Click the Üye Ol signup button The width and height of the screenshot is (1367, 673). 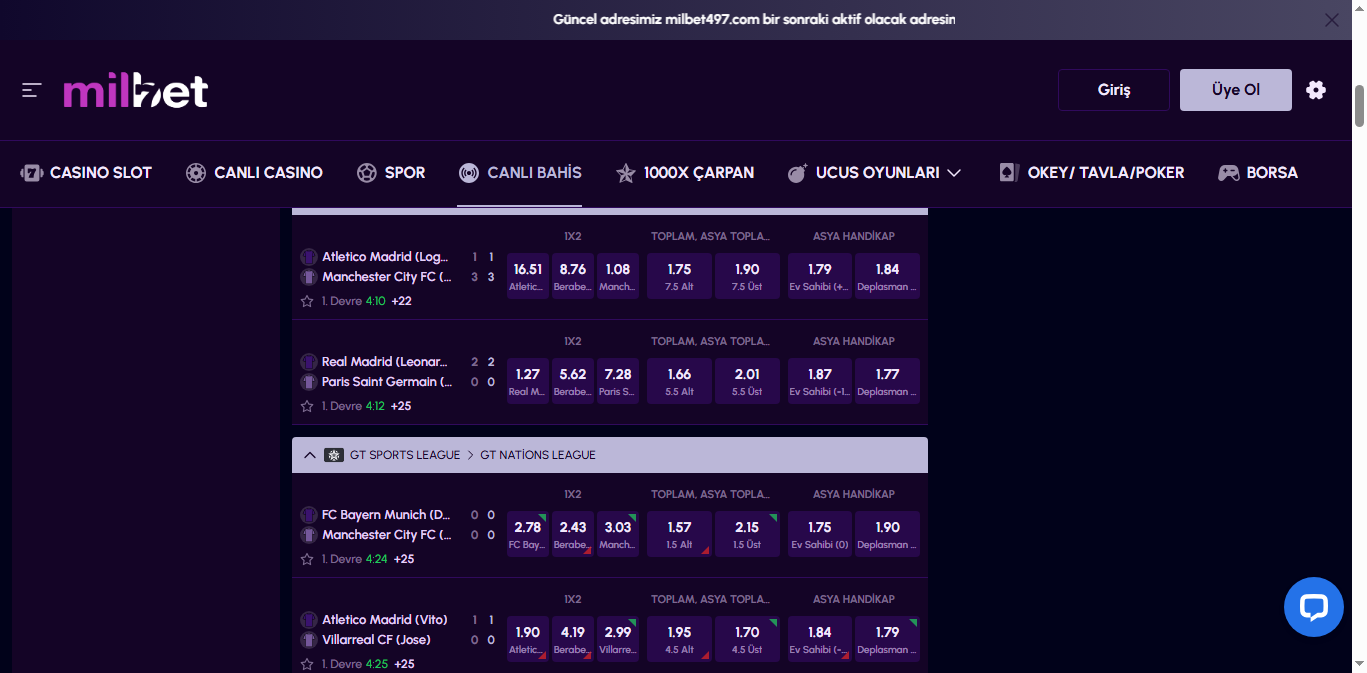point(1236,90)
